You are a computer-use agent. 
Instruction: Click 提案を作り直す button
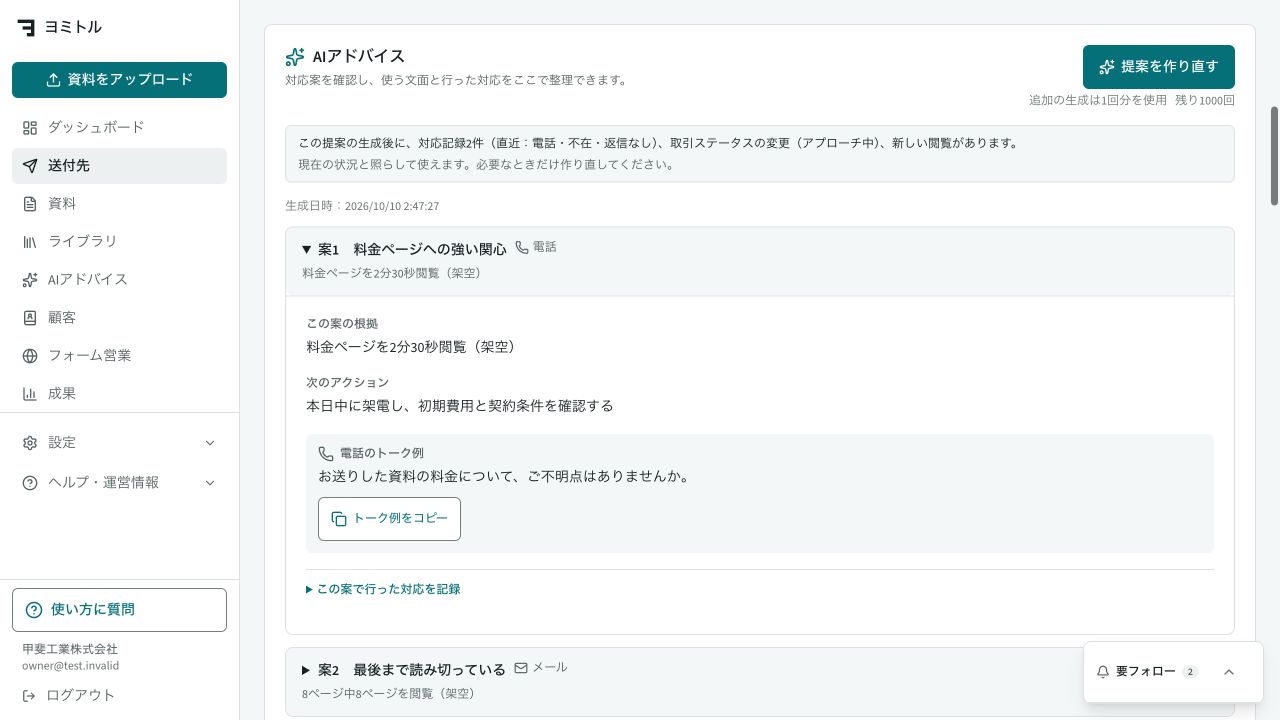click(1159, 67)
